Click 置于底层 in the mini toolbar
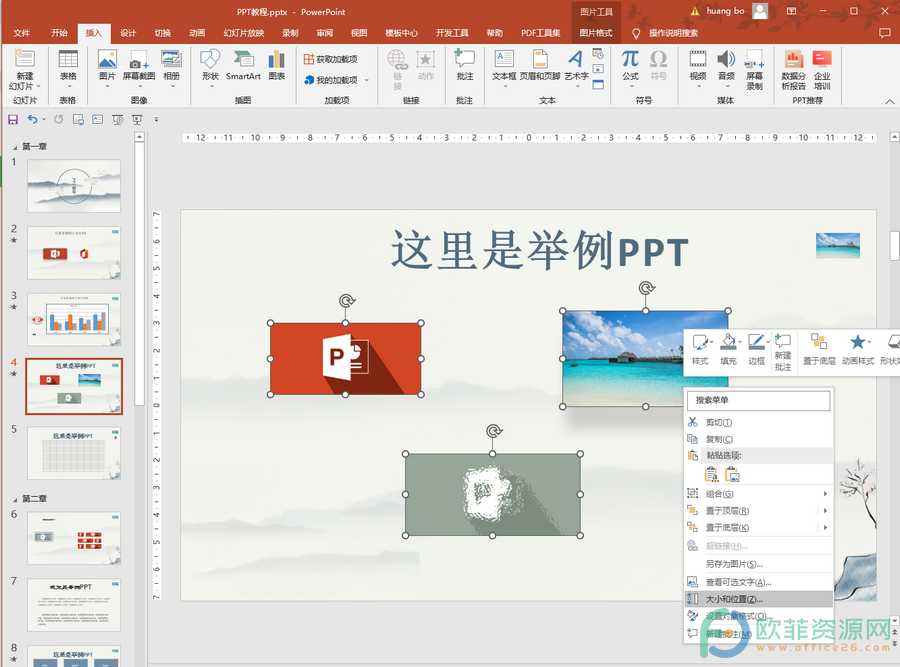The height and width of the screenshot is (667, 900). click(819, 349)
